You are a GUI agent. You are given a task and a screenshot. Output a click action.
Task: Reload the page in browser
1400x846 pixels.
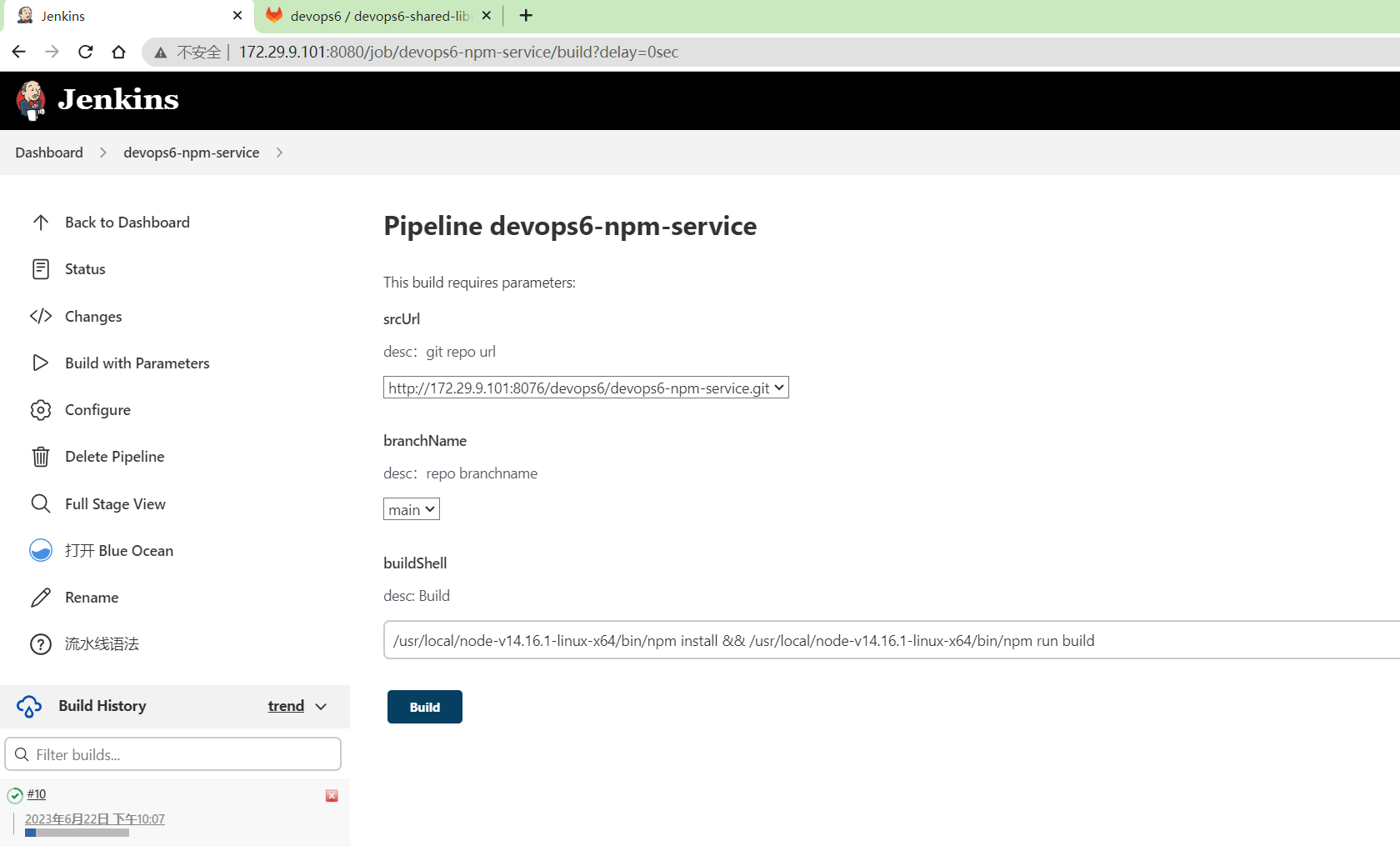click(x=85, y=52)
